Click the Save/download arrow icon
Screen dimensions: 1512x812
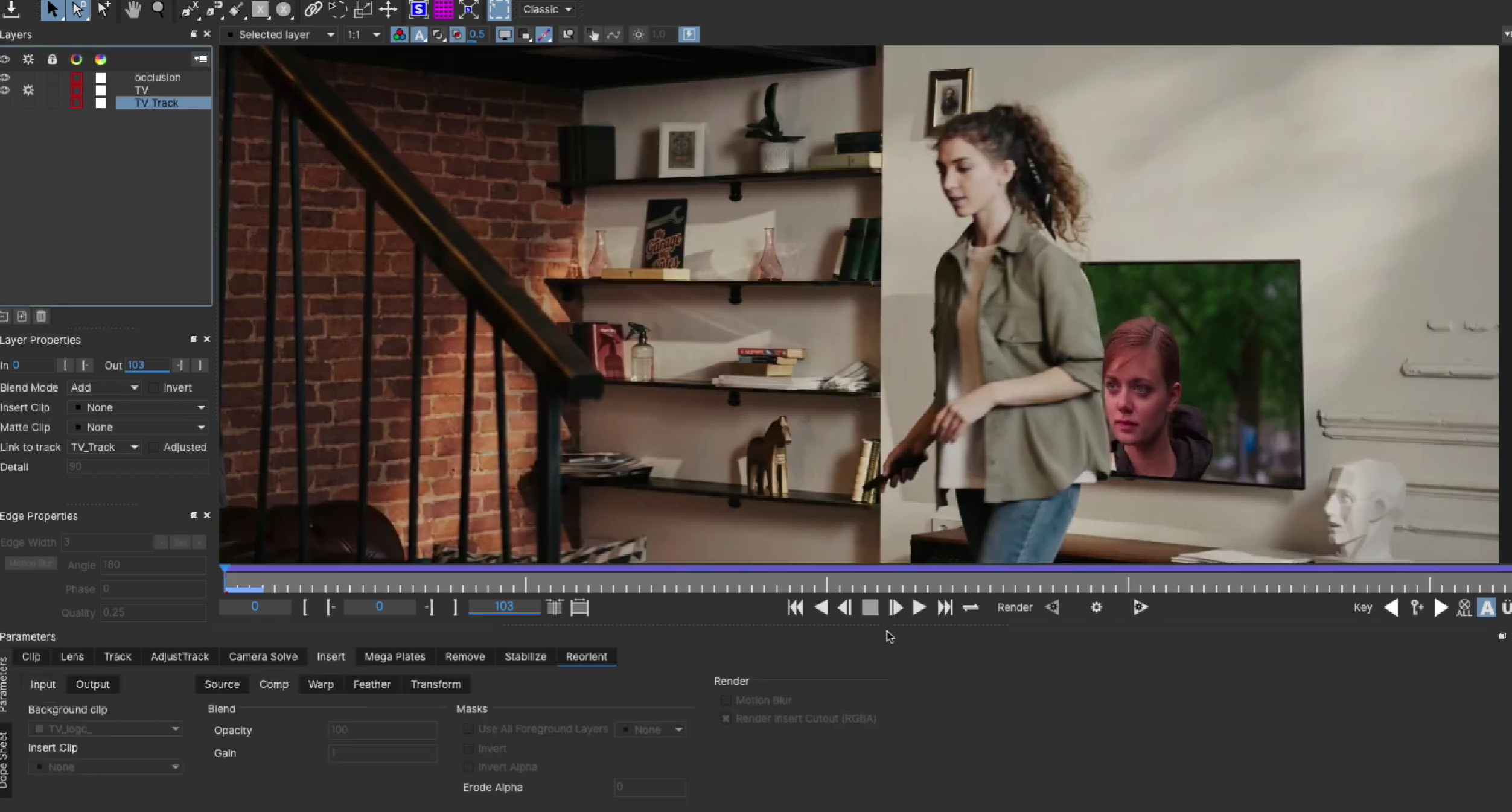(11, 9)
